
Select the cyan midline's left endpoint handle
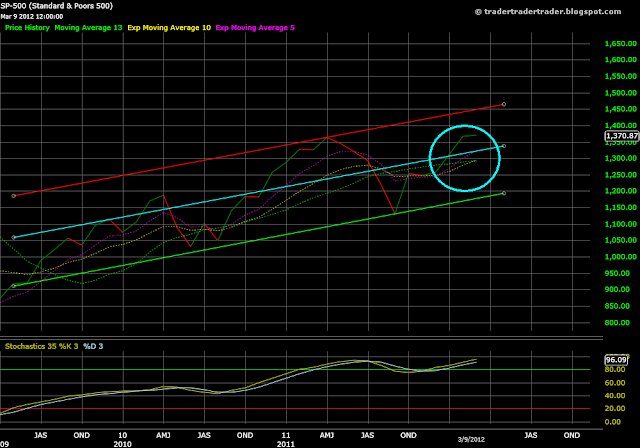pos(13,237)
